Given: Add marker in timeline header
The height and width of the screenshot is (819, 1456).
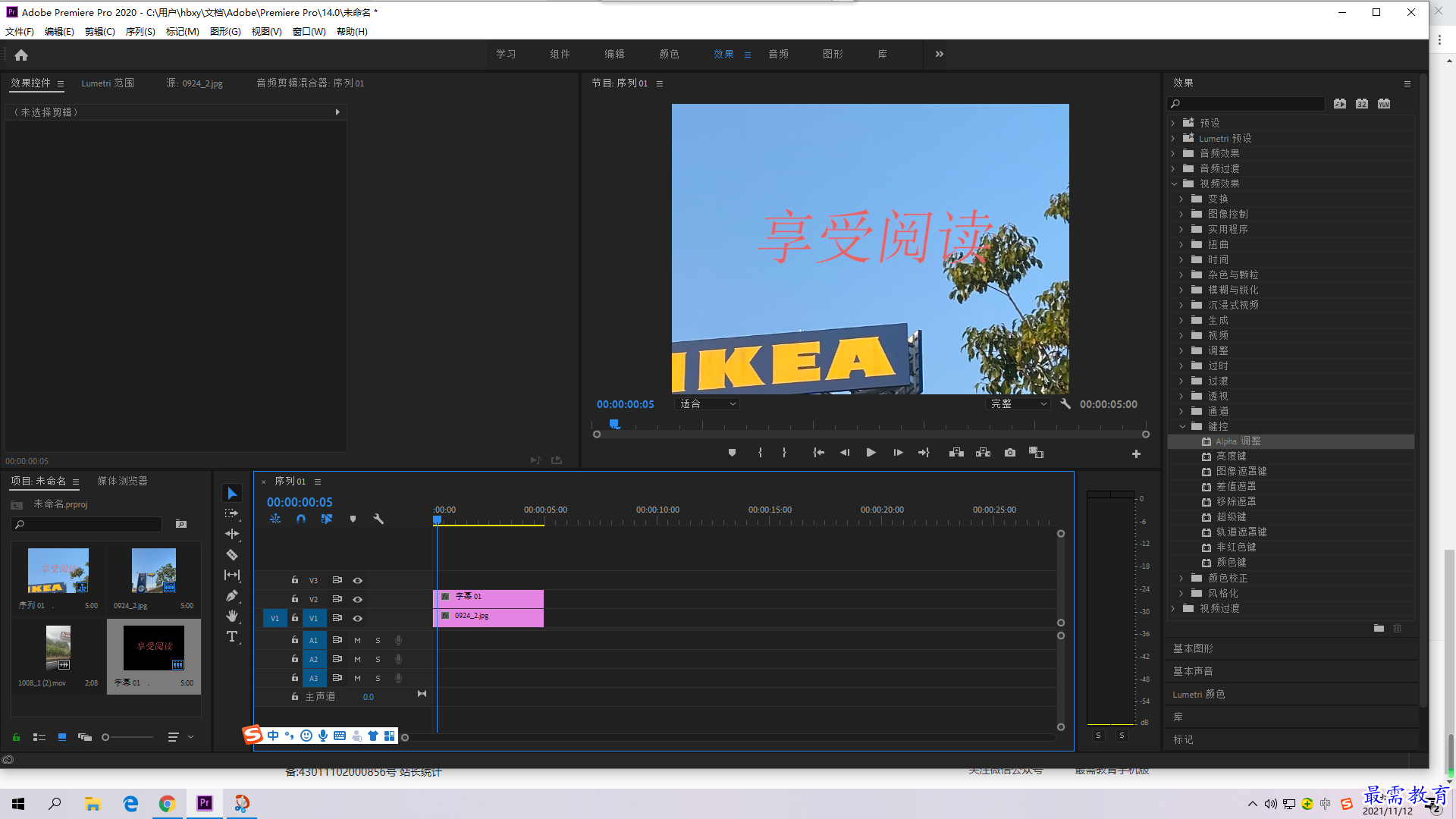Looking at the screenshot, I should click(353, 519).
